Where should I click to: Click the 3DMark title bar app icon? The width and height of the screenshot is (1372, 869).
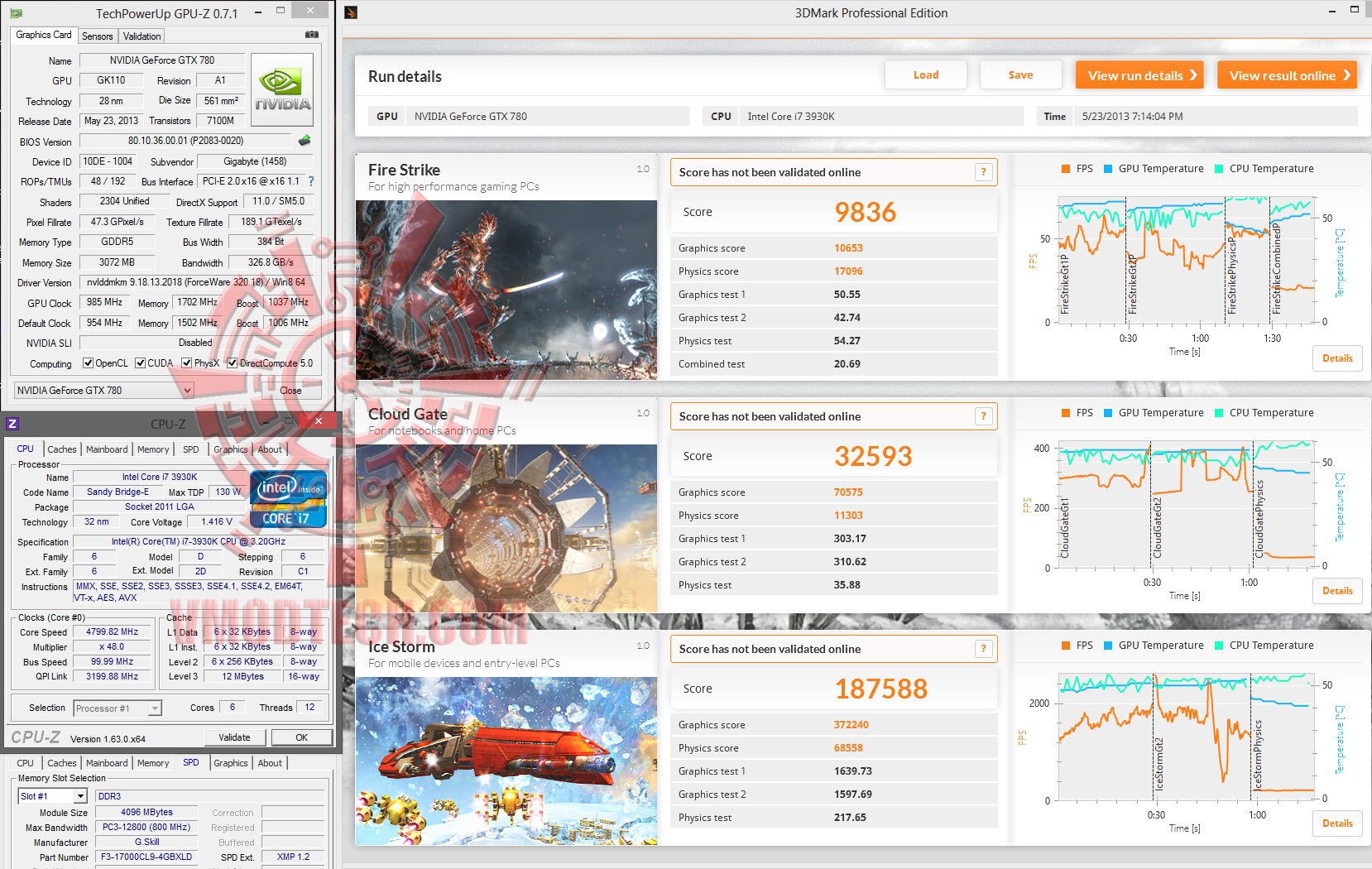pos(351,12)
